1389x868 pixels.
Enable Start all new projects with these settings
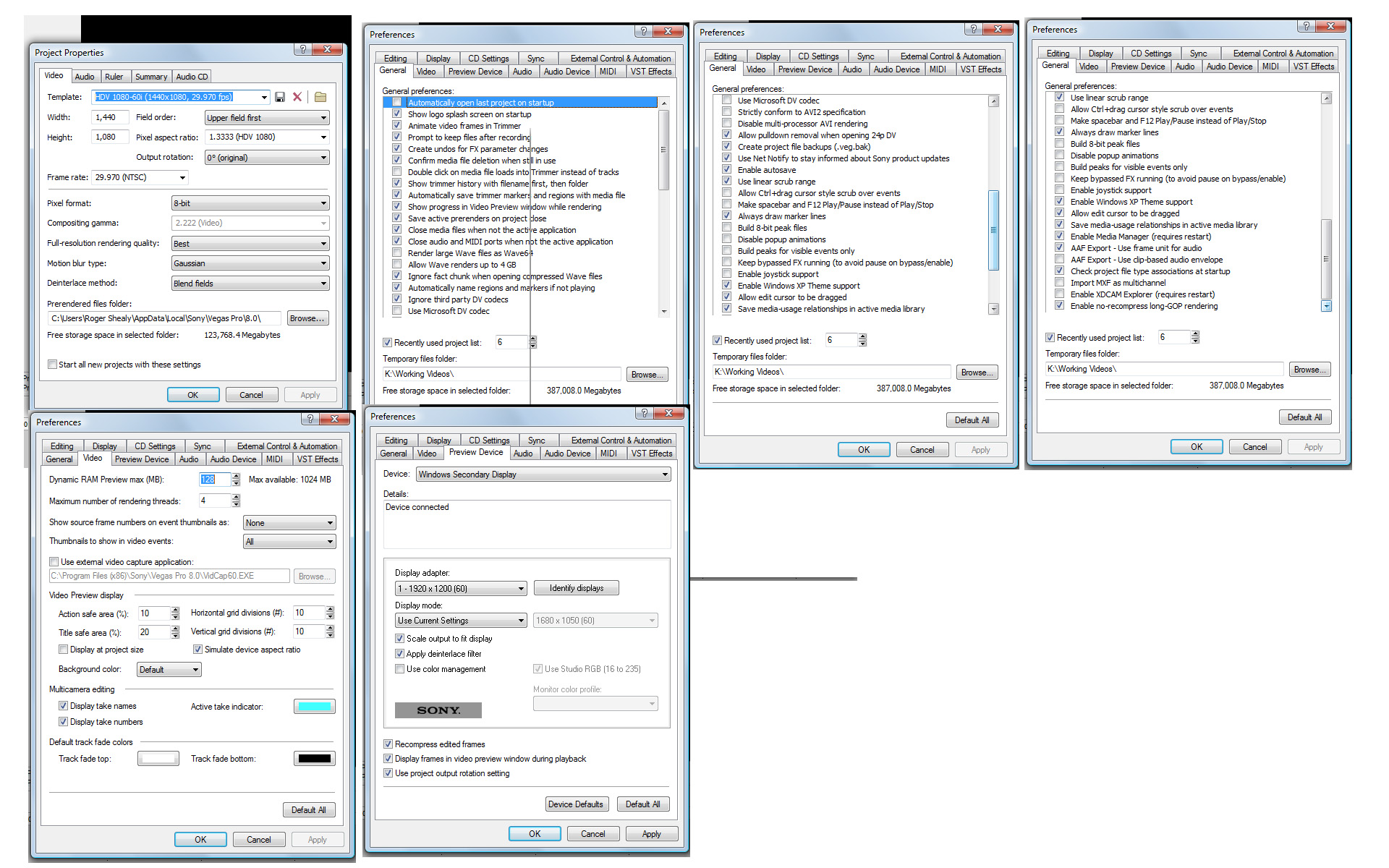(x=53, y=365)
